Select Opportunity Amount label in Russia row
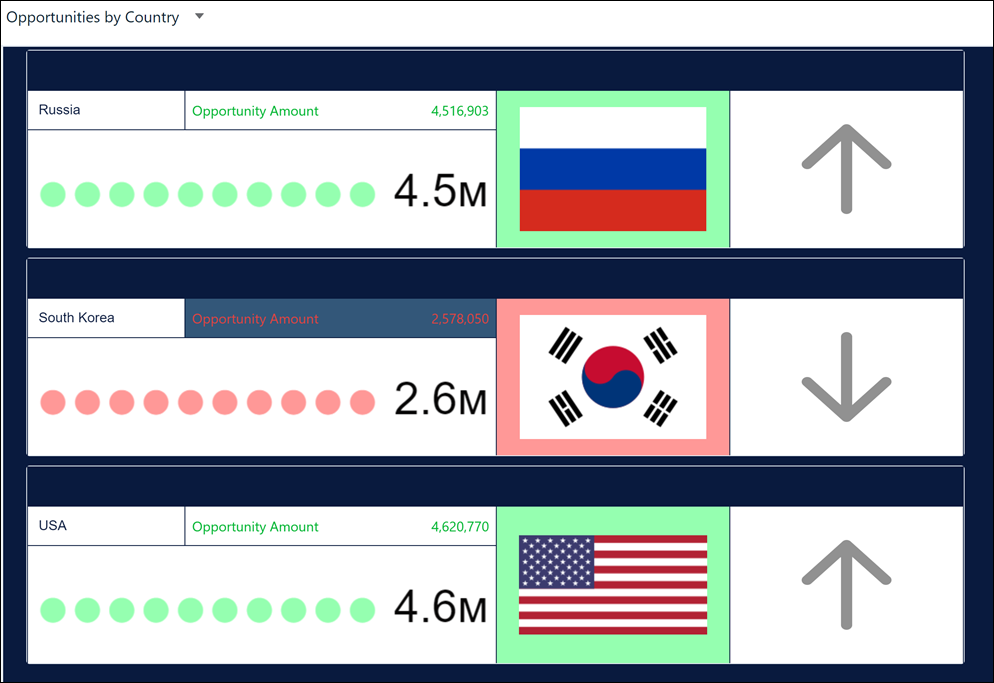Screen dimensions: 994x683 pyautogui.click(x=255, y=111)
